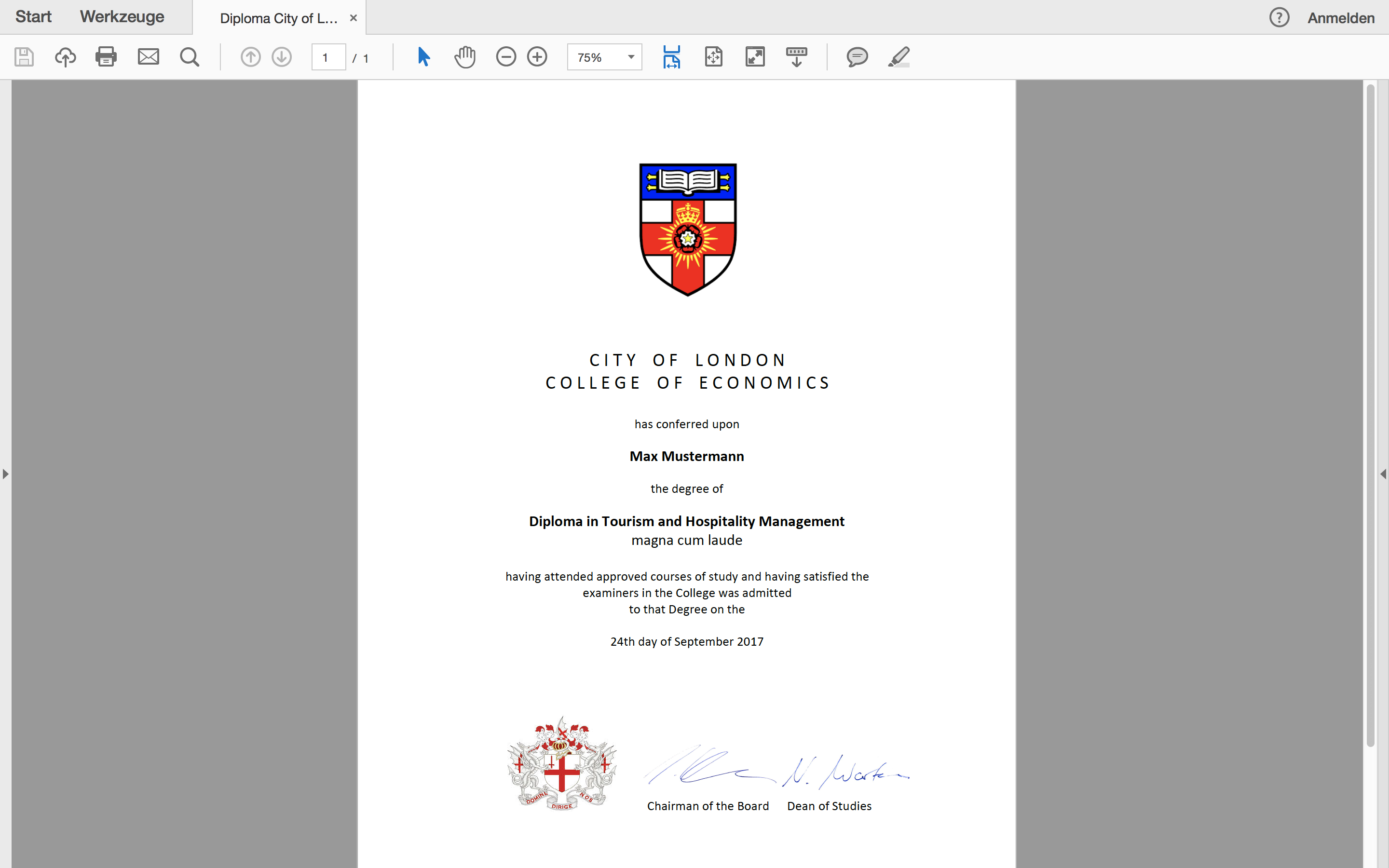Click the City of London coat of arms
The height and width of the screenshot is (868, 1389).
click(x=562, y=763)
